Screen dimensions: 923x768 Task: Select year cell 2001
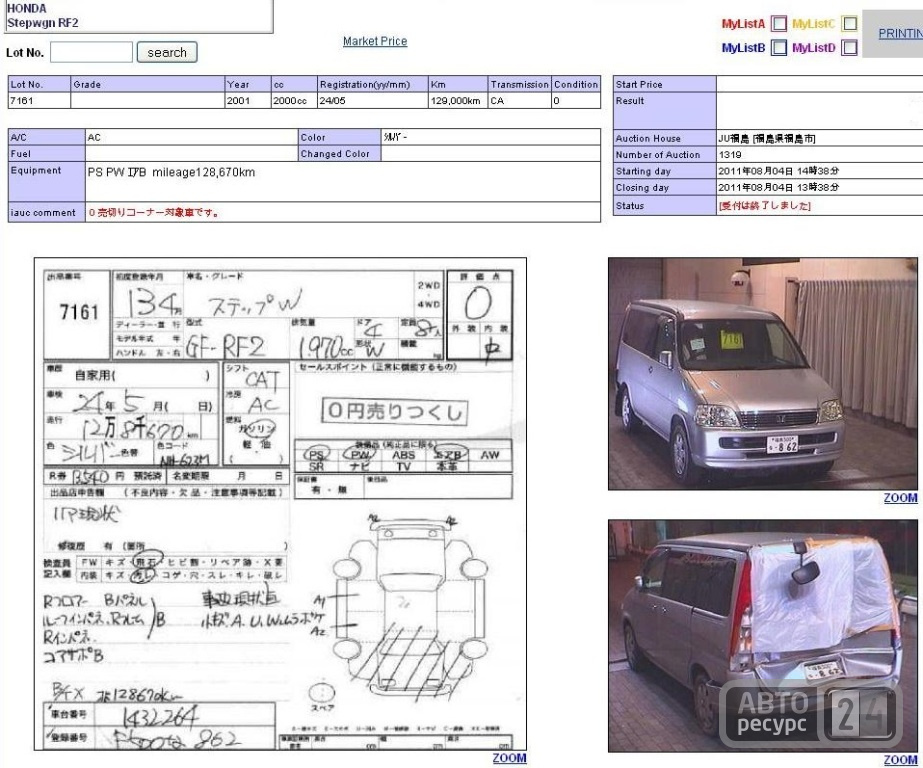(x=248, y=101)
